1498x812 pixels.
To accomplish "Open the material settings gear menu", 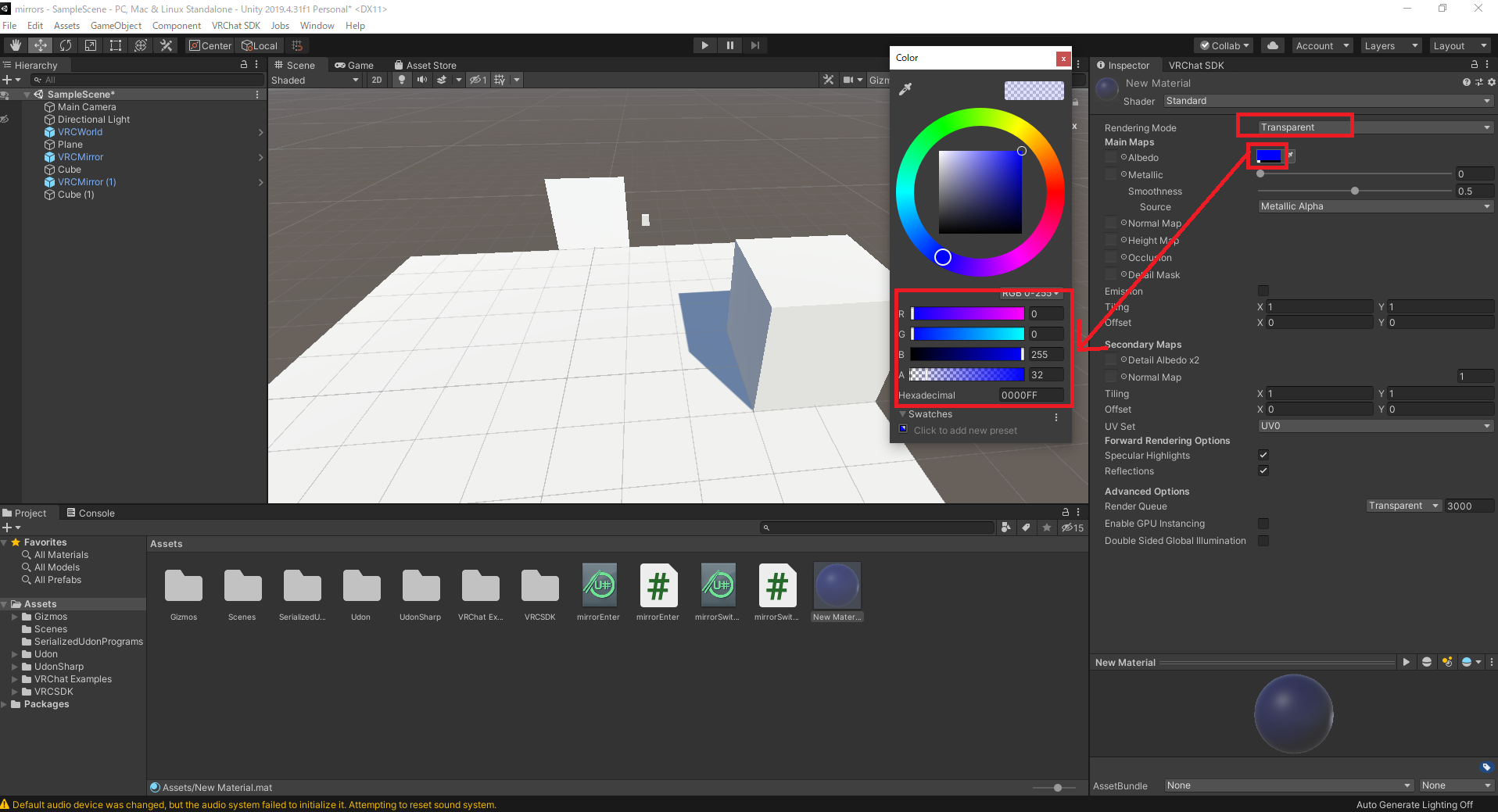I will 1491,82.
